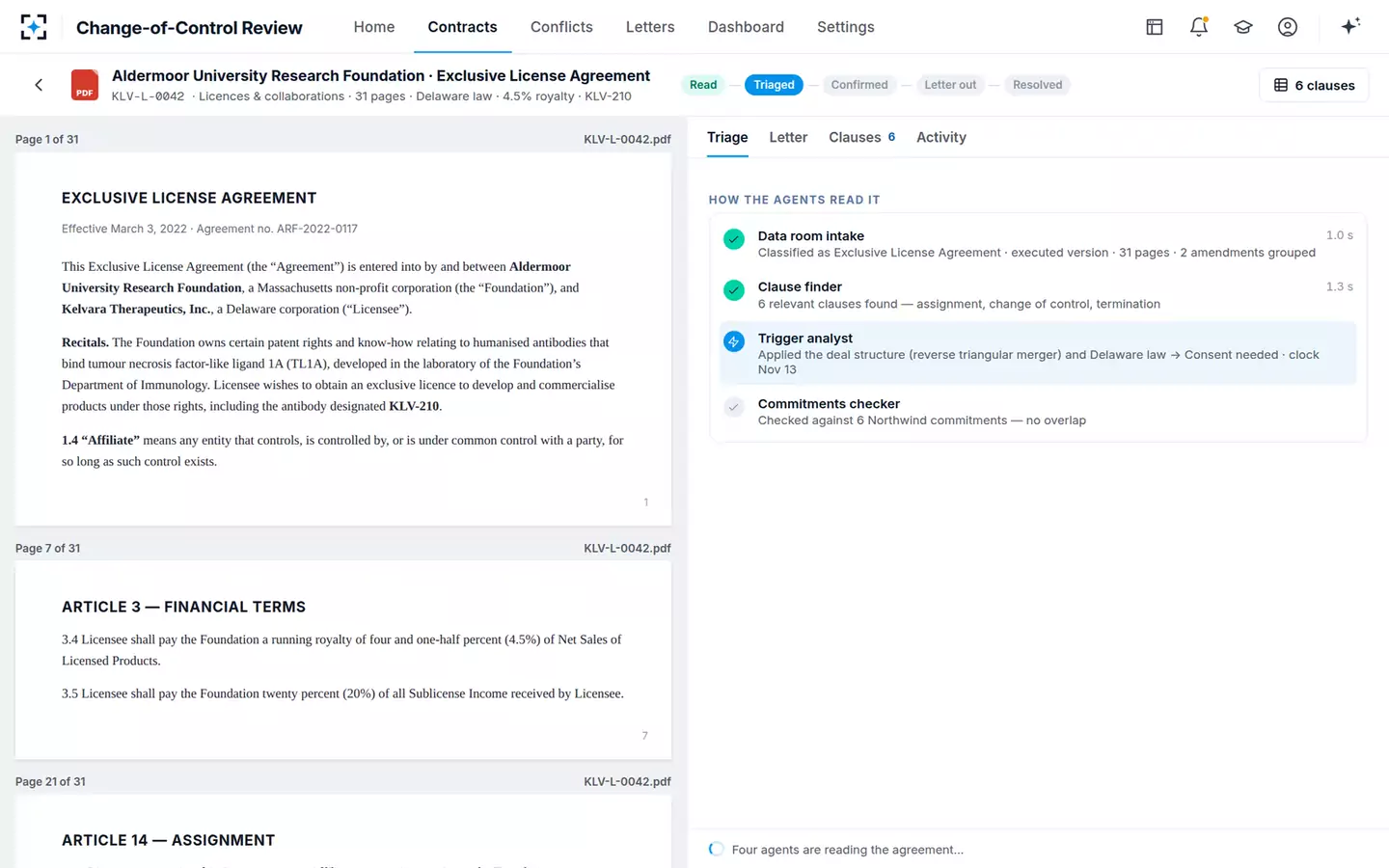Switch to the Triage tab
This screenshot has height=868, width=1389.
[727, 137]
